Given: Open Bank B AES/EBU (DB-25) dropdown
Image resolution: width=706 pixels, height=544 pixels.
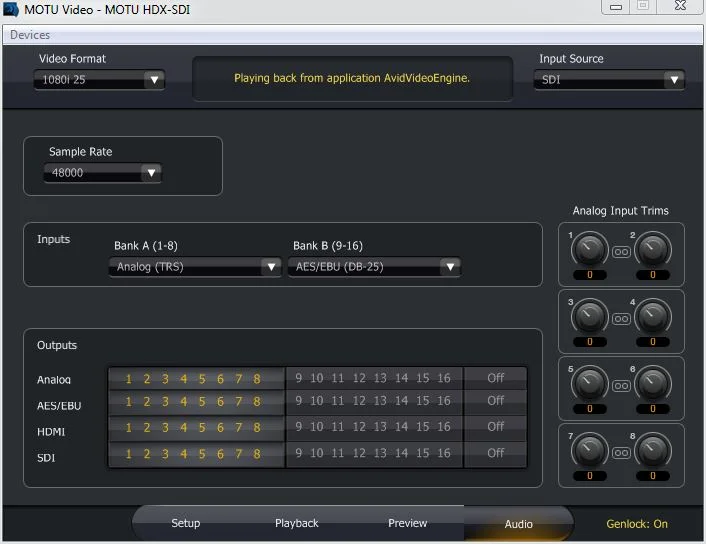Looking at the screenshot, I should [x=374, y=267].
